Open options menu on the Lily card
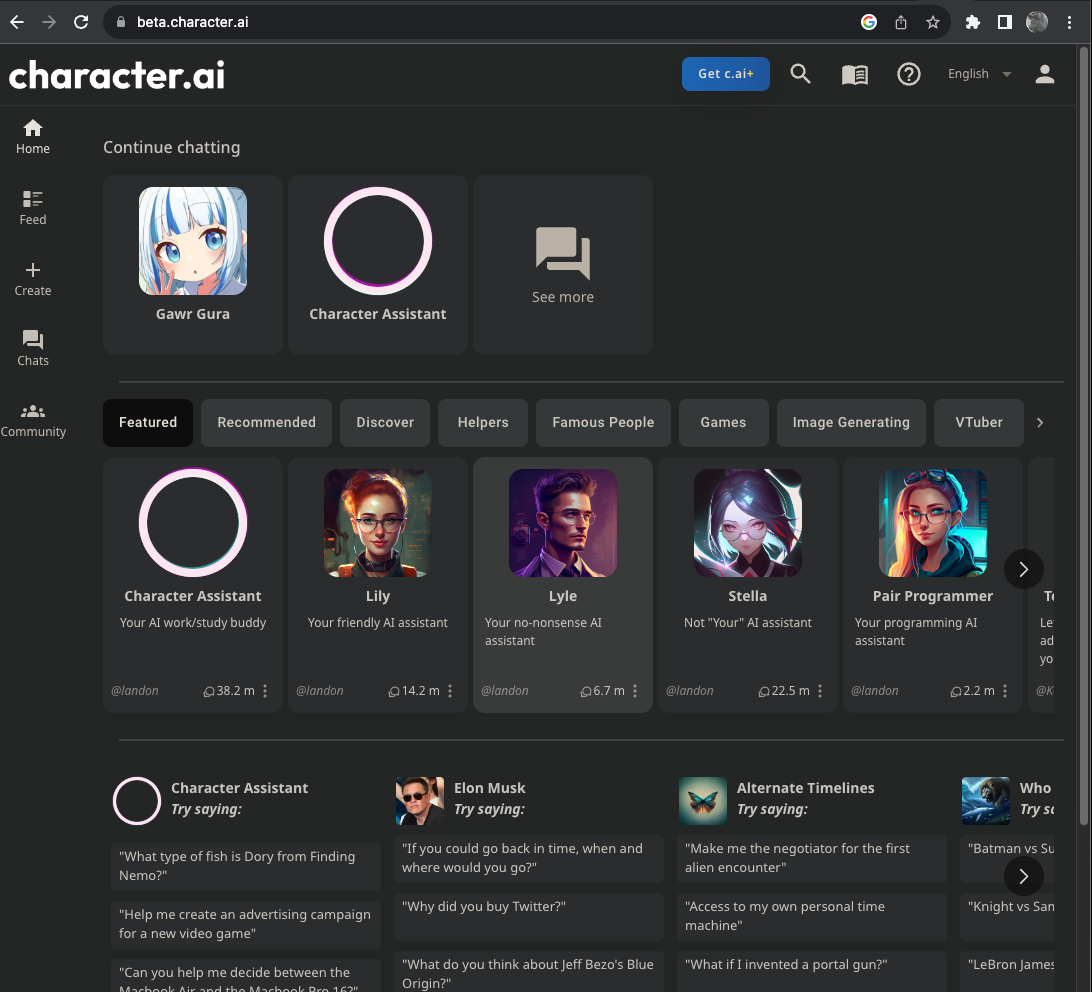1092x992 pixels. pyautogui.click(x=450, y=690)
